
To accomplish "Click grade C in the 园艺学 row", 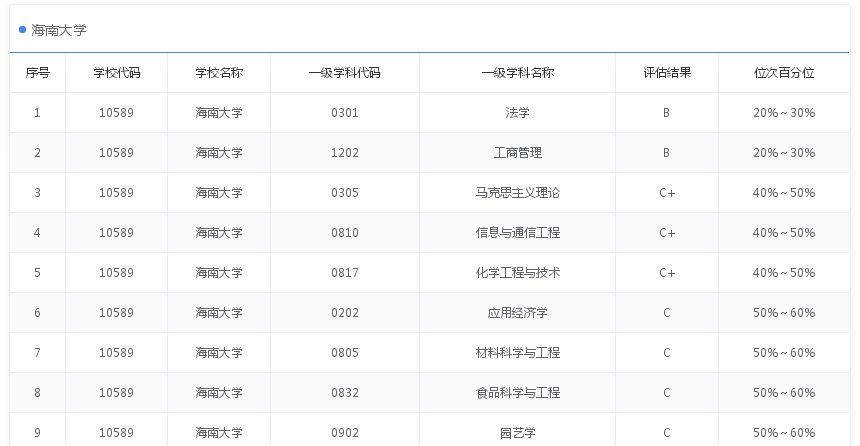I will coord(666,433).
